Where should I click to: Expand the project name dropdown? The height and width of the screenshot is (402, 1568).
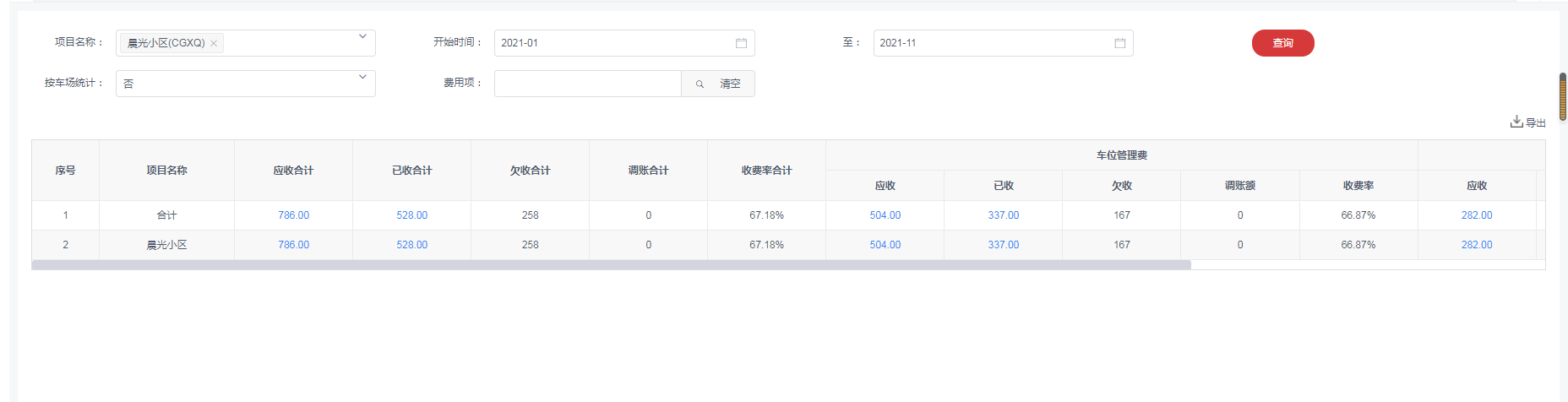(362, 37)
